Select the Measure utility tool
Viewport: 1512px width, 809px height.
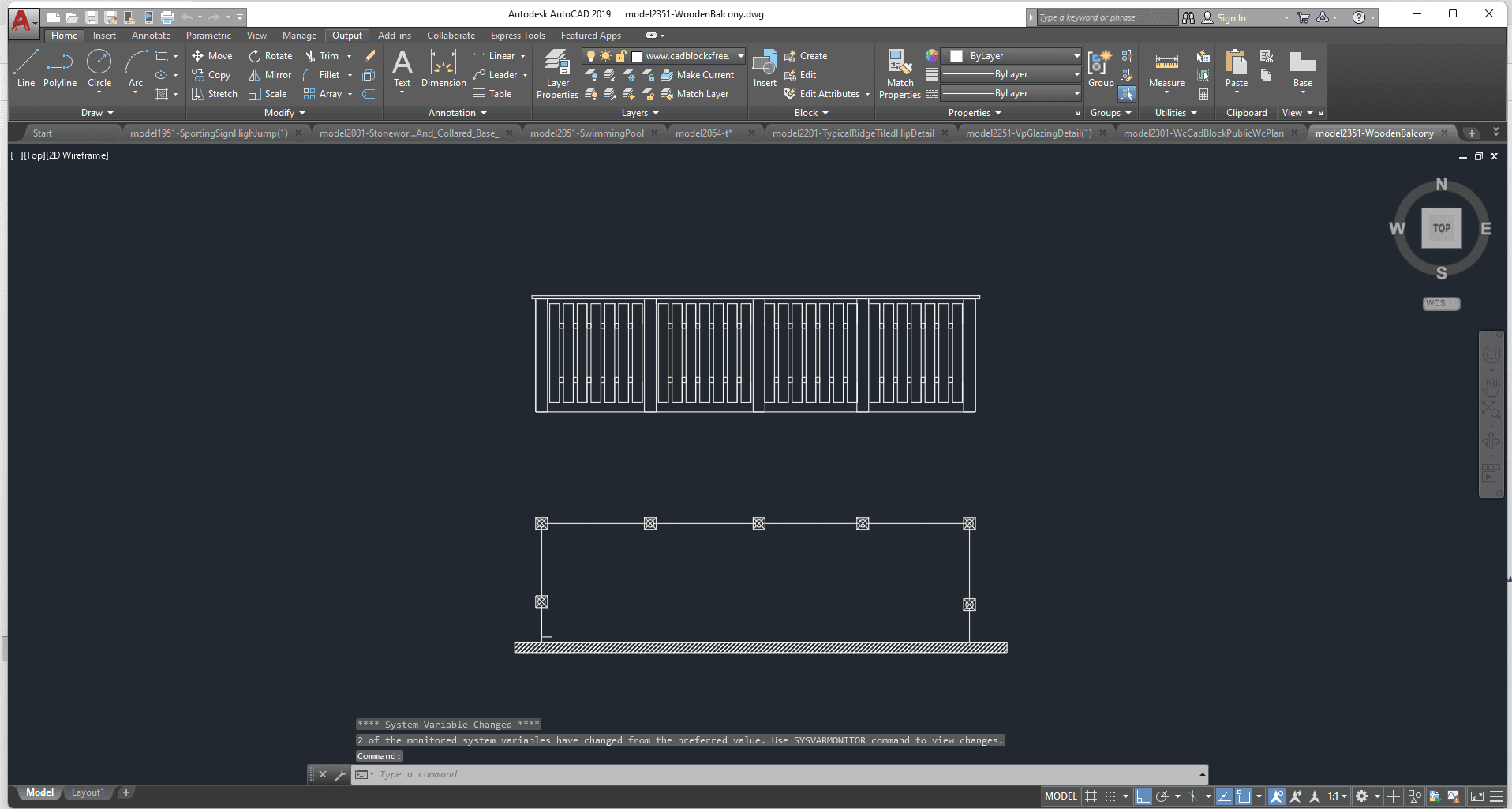point(1166,69)
